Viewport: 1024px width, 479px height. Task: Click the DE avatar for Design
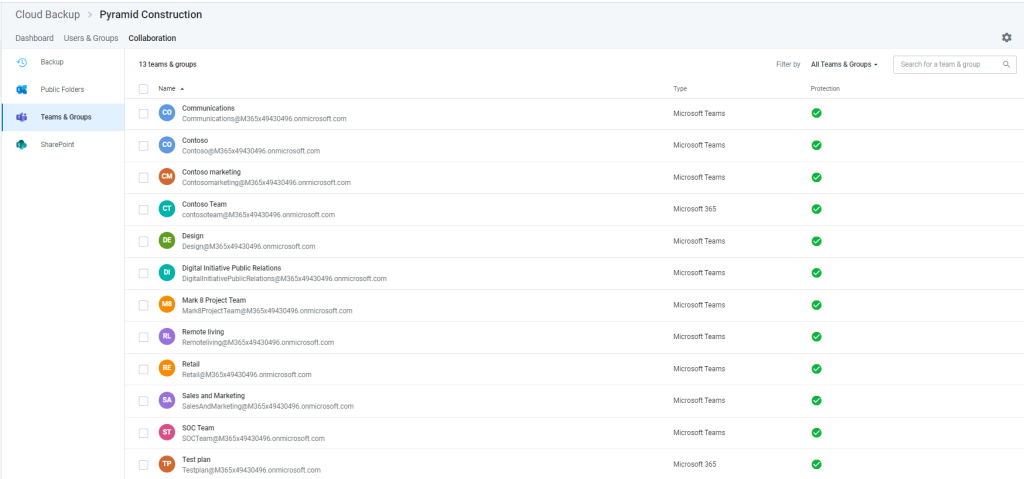coord(167,241)
